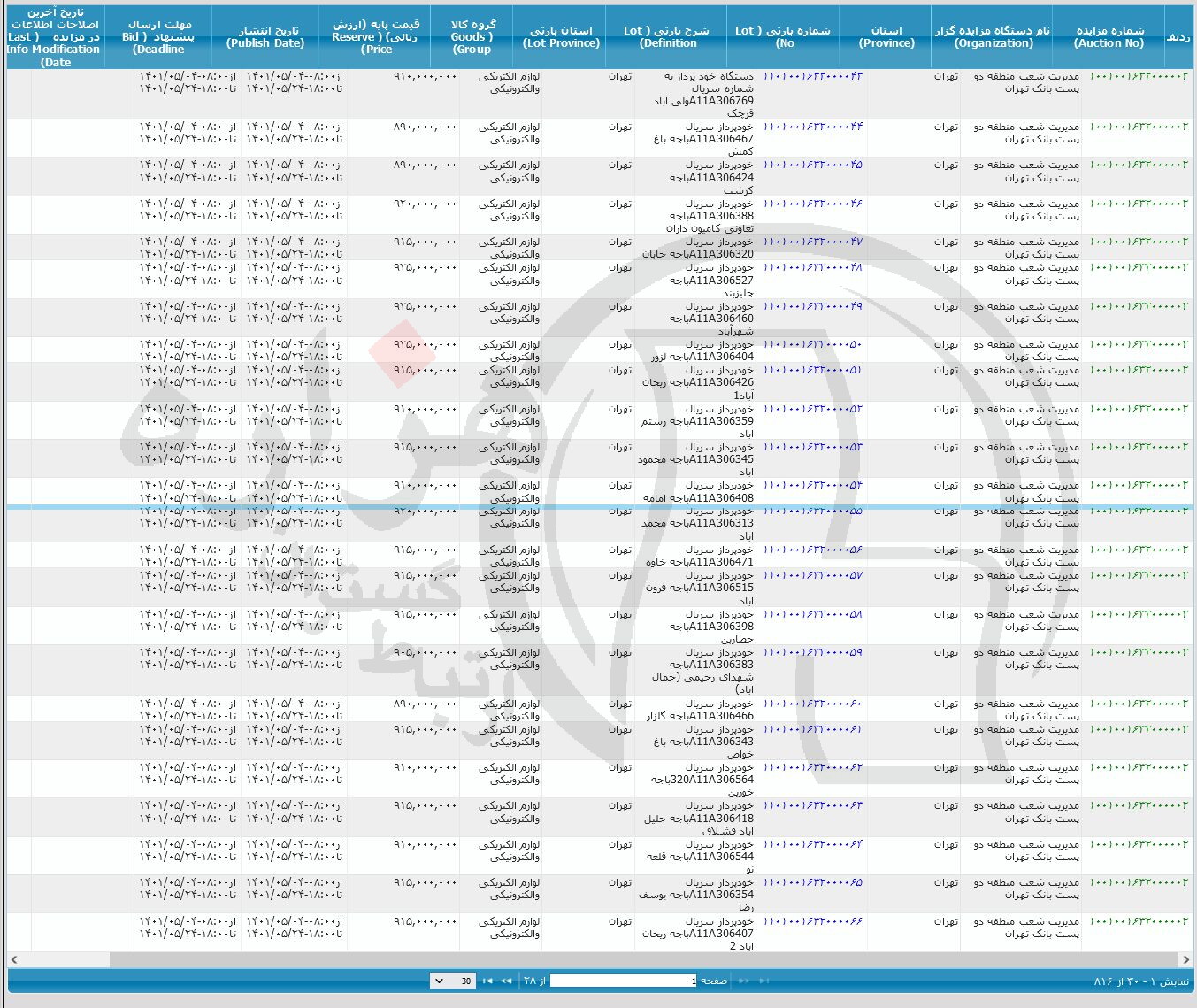Open the lot number link ending in ۴۸
1197x1008 pixels.
[812, 268]
